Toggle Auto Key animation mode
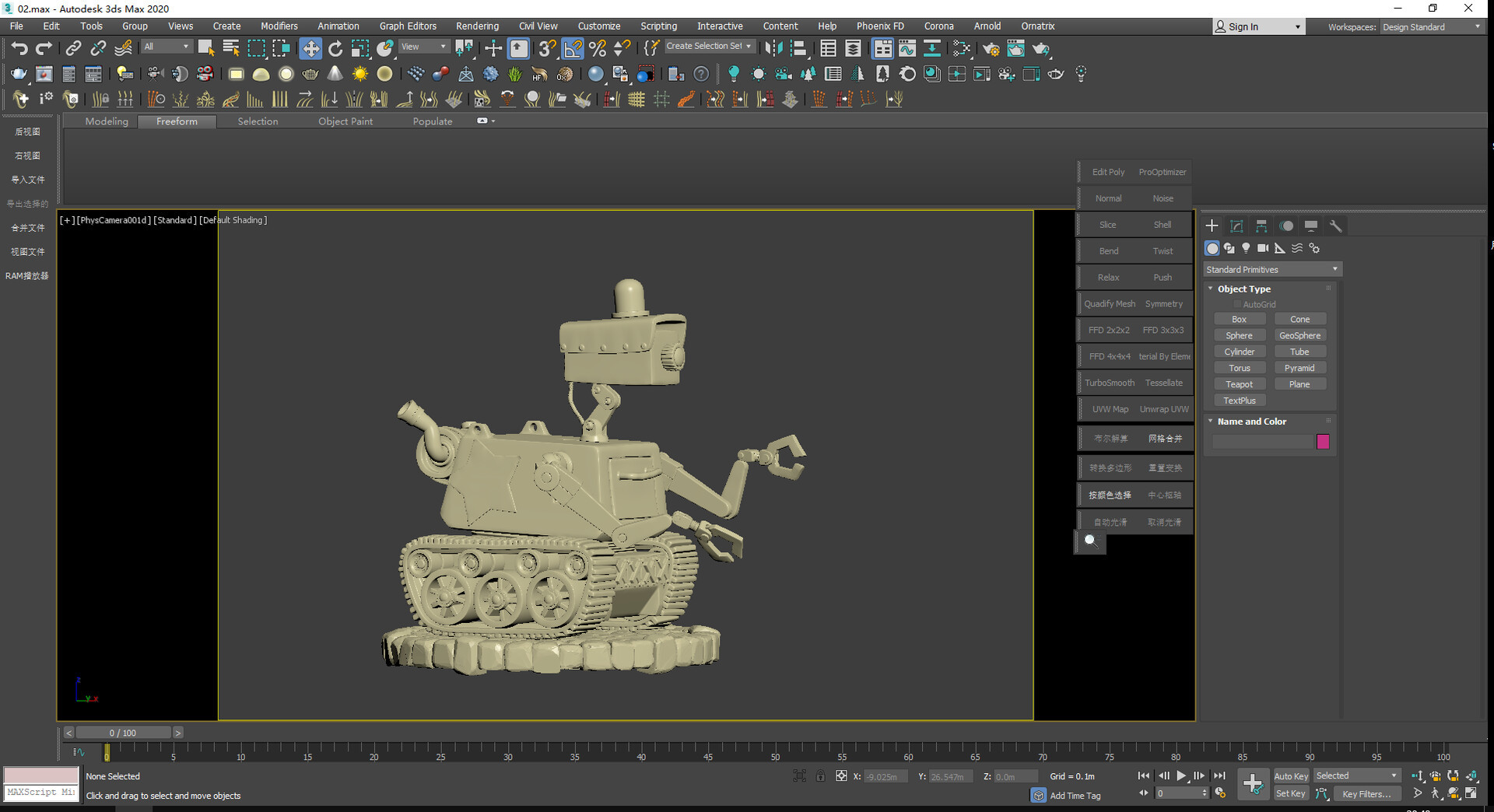This screenshot has width=1494, height=812. click(1291, 776)
